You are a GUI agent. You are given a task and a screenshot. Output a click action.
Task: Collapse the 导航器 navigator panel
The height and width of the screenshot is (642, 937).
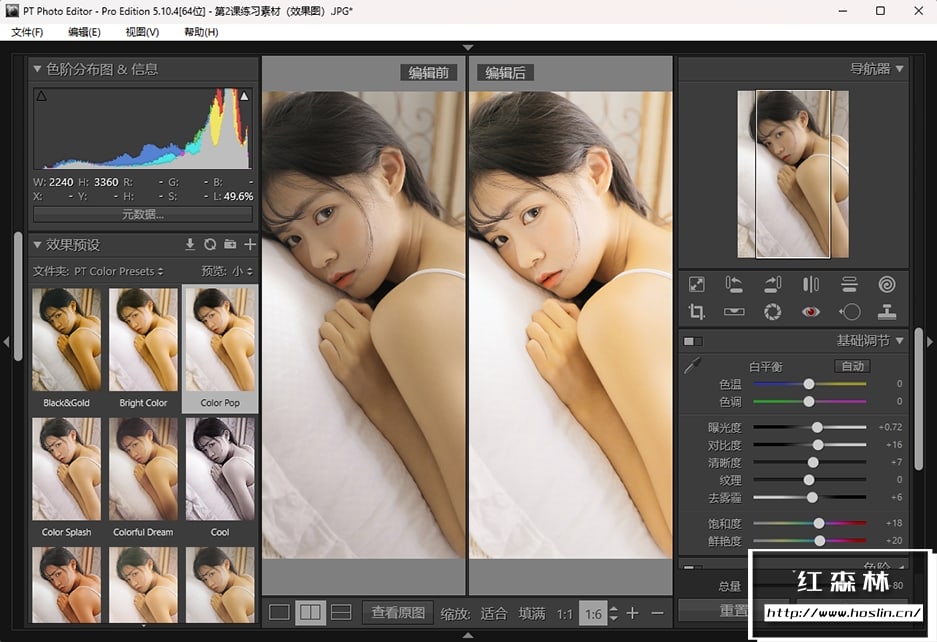(x=900, y=69)
